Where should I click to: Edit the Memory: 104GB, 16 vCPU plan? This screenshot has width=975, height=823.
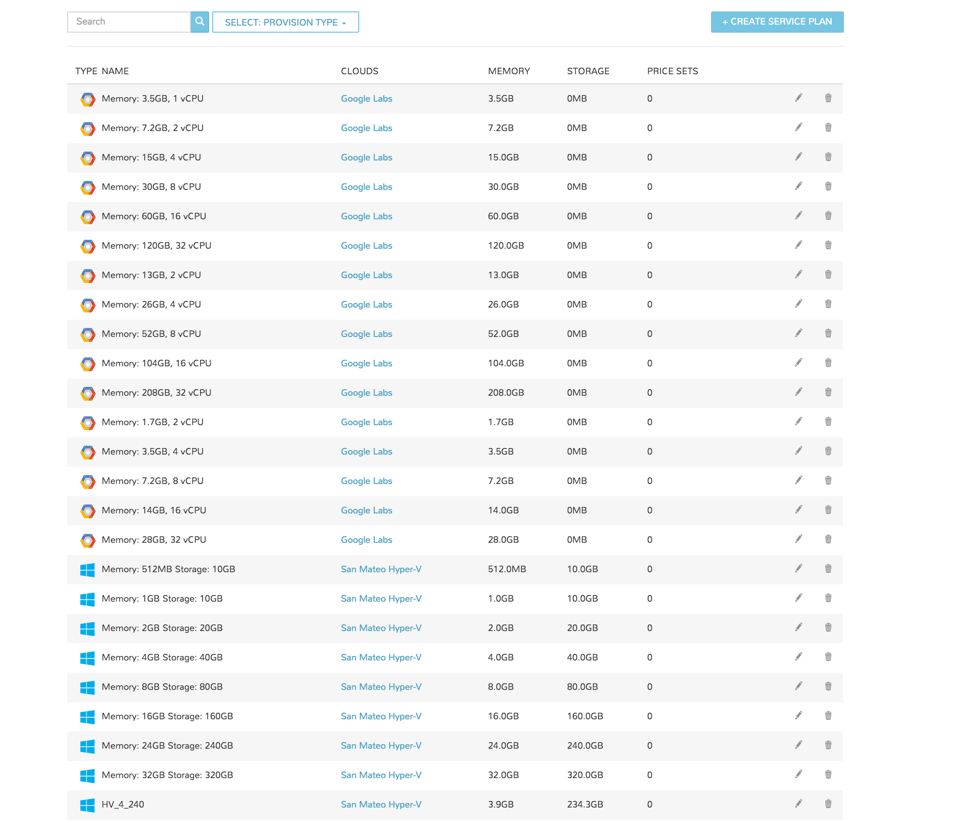(x=798, y=363)
